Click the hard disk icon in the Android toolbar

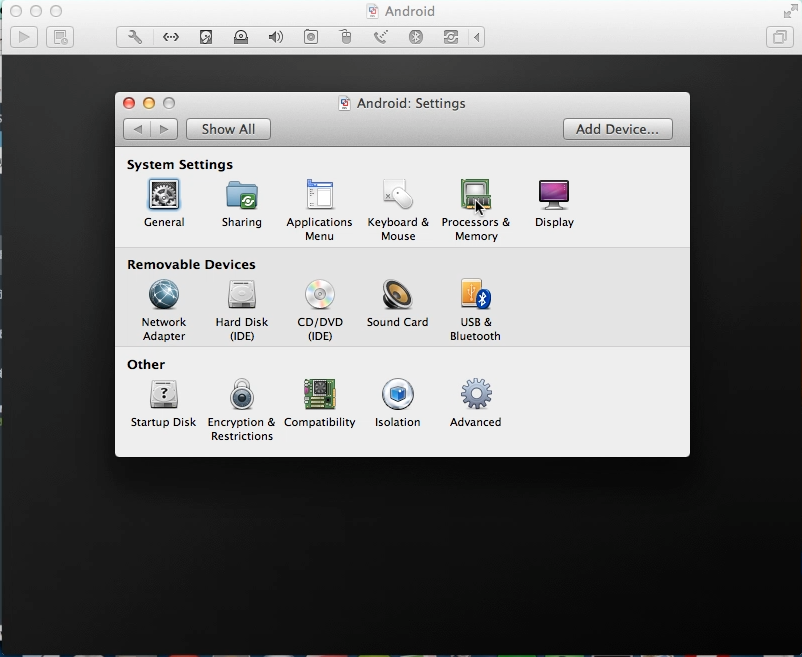pyautogui.click(x=206, y=37)
